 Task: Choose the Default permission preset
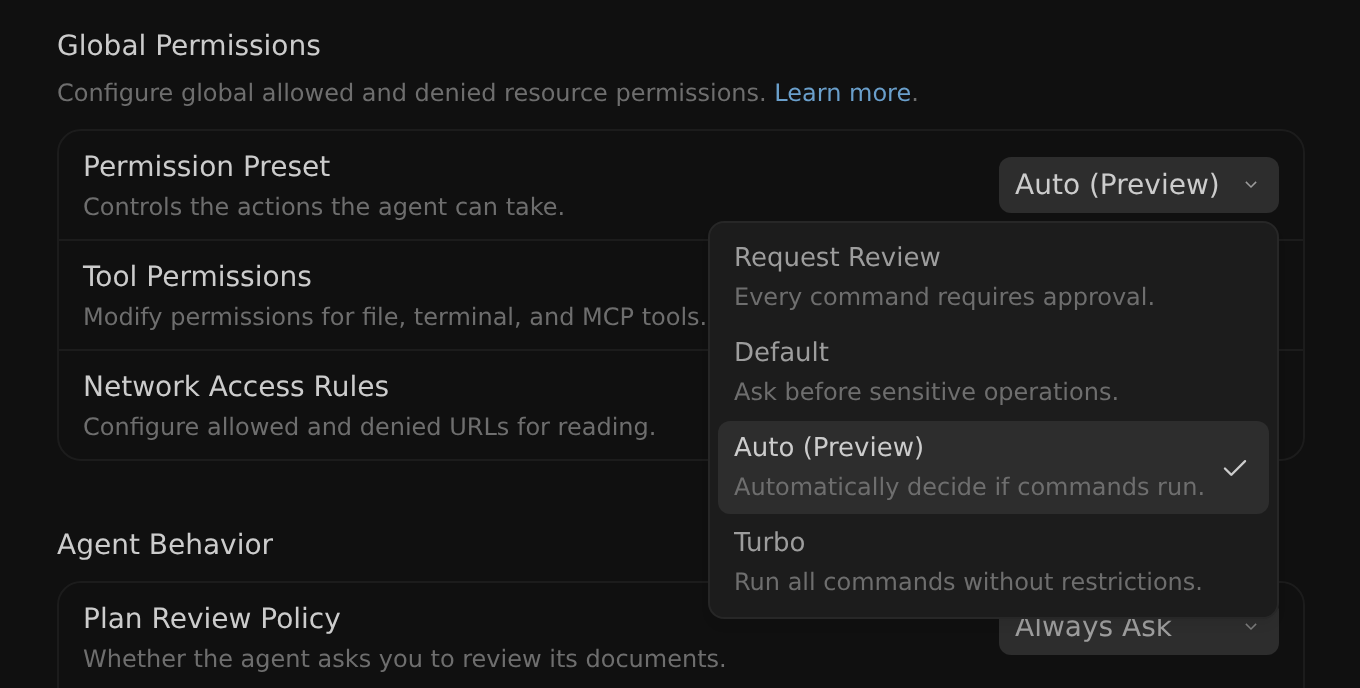tap(993, 372)
